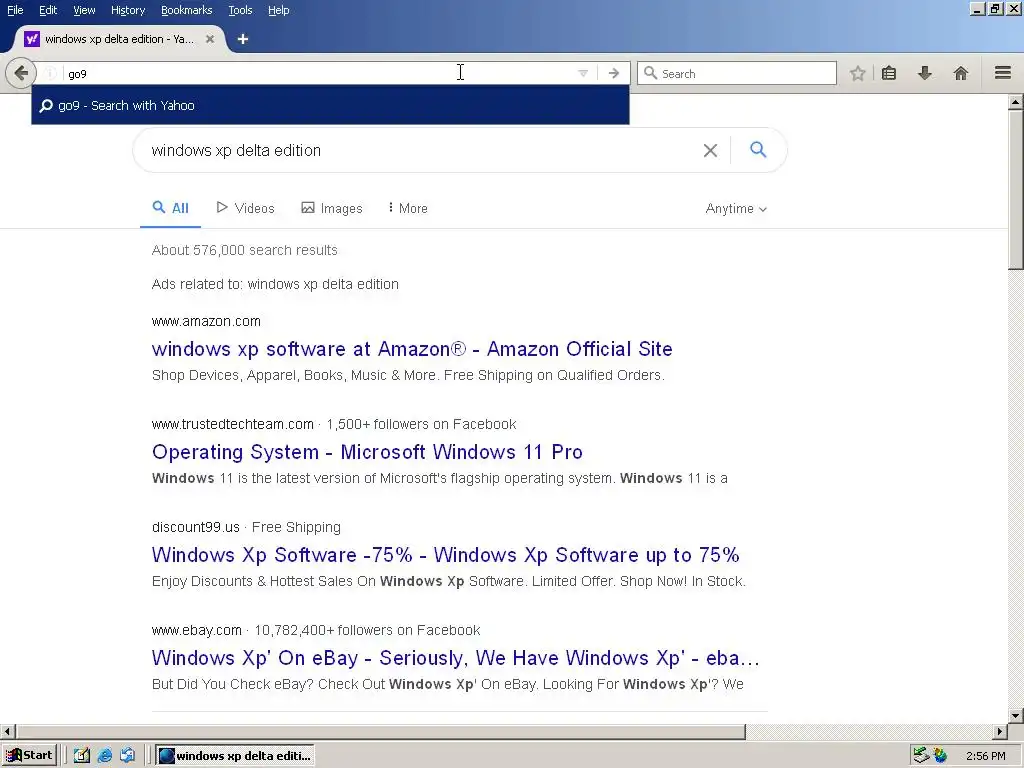Click the vertical scrollbar down arrow
This screenshot has width=1024, height=768.
click(1016, 715)
